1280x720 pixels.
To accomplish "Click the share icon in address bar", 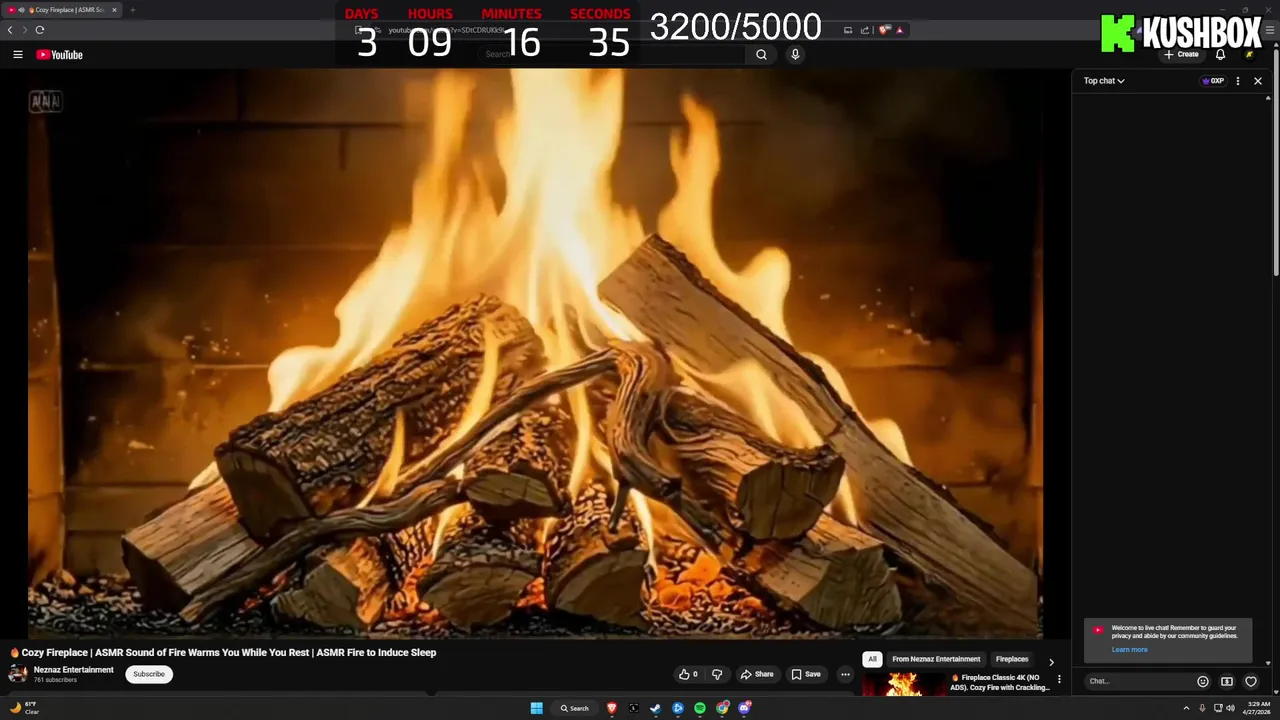I will click(864, 30).
